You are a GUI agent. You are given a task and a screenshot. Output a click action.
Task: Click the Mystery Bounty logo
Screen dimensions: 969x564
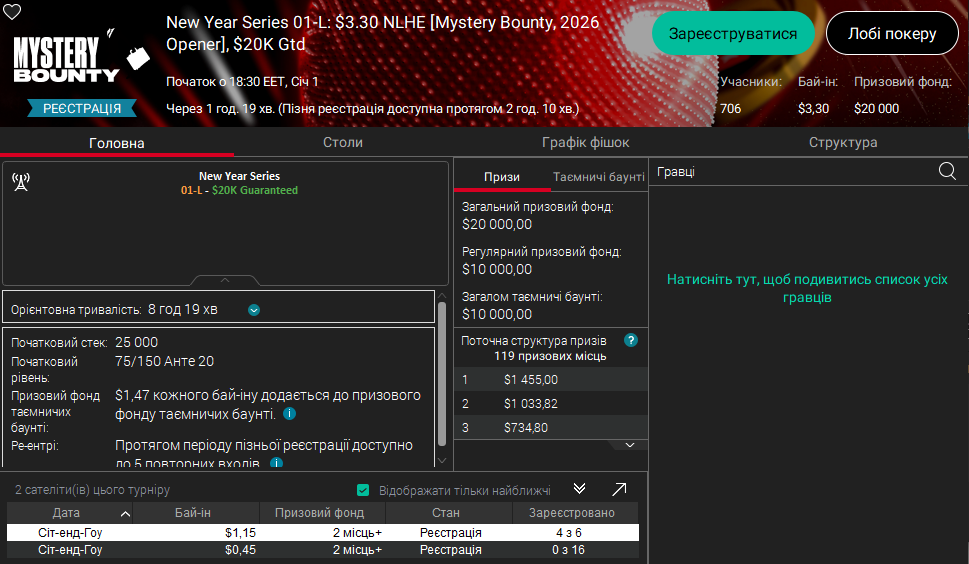click(68, 60)
